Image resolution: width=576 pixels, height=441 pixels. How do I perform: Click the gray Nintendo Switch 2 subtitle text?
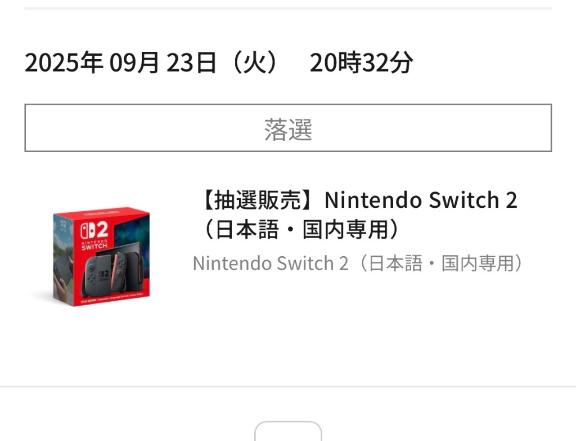[270, 263]
